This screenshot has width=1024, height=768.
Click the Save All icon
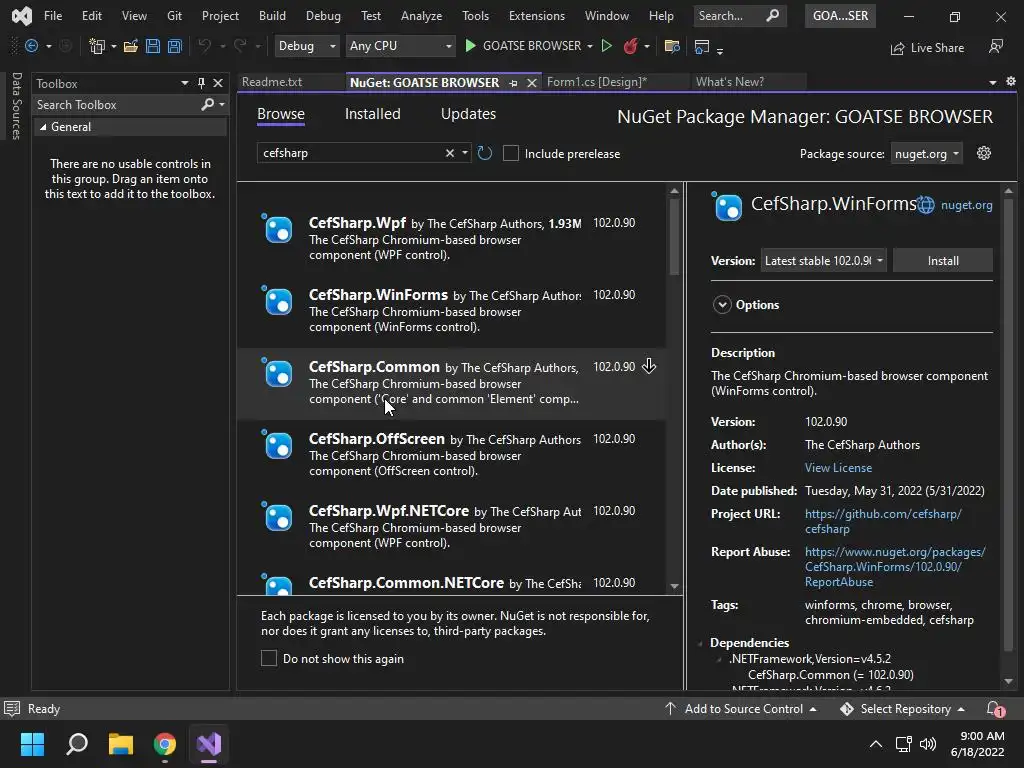(x=174, y=46)
